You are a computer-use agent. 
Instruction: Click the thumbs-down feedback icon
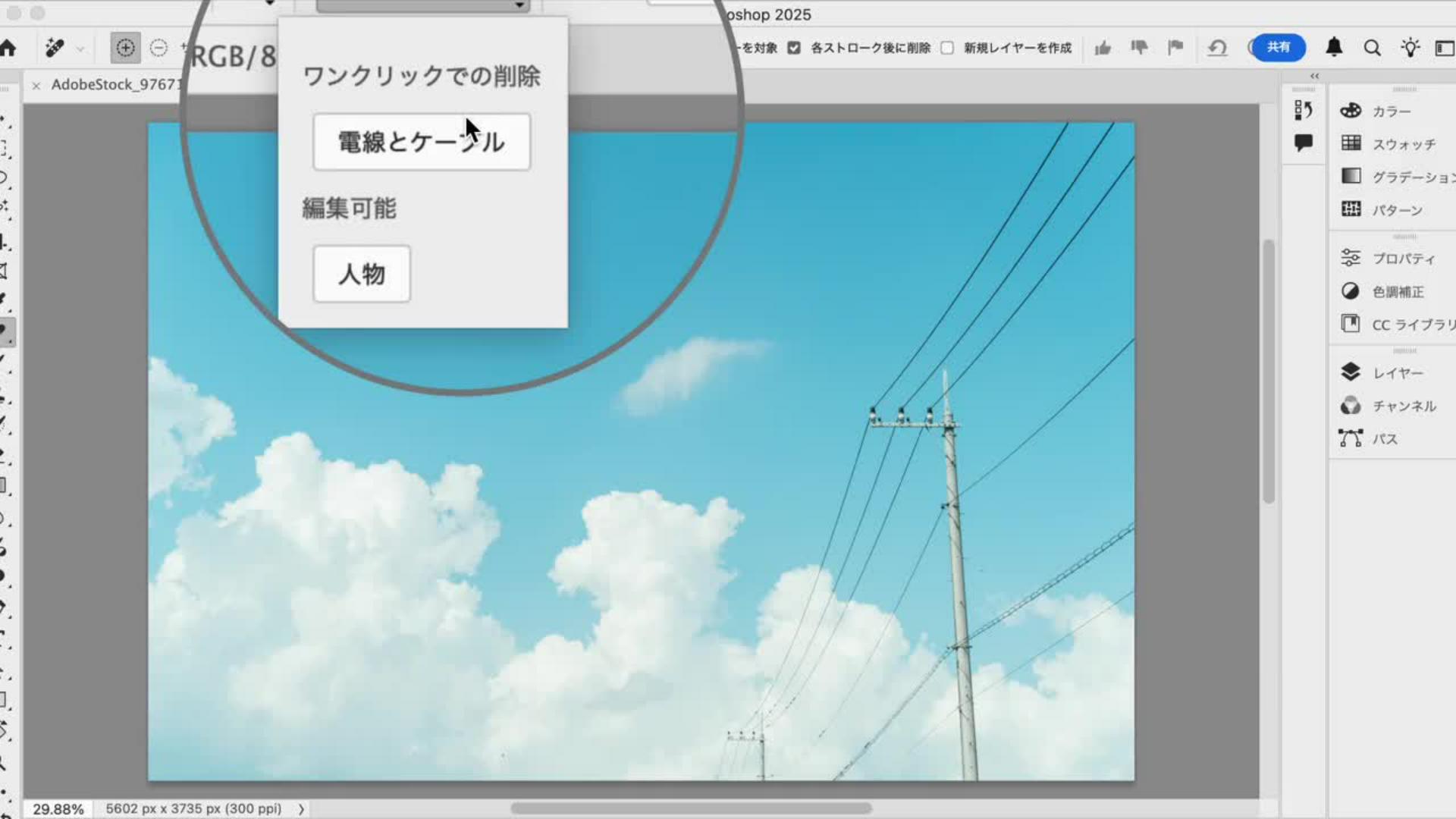pos(1139,48)
